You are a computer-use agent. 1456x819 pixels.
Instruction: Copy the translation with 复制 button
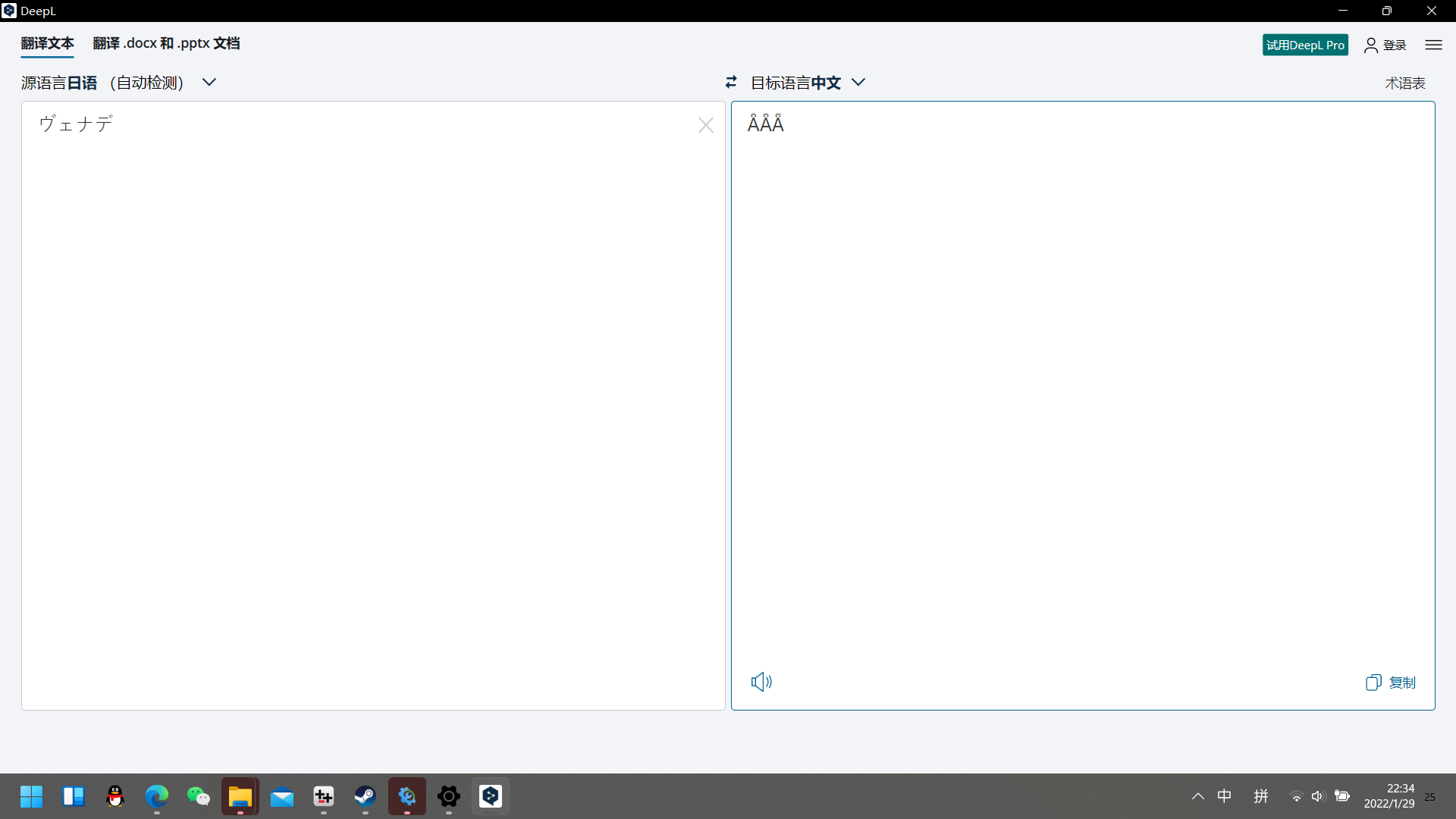[1390, 682]
